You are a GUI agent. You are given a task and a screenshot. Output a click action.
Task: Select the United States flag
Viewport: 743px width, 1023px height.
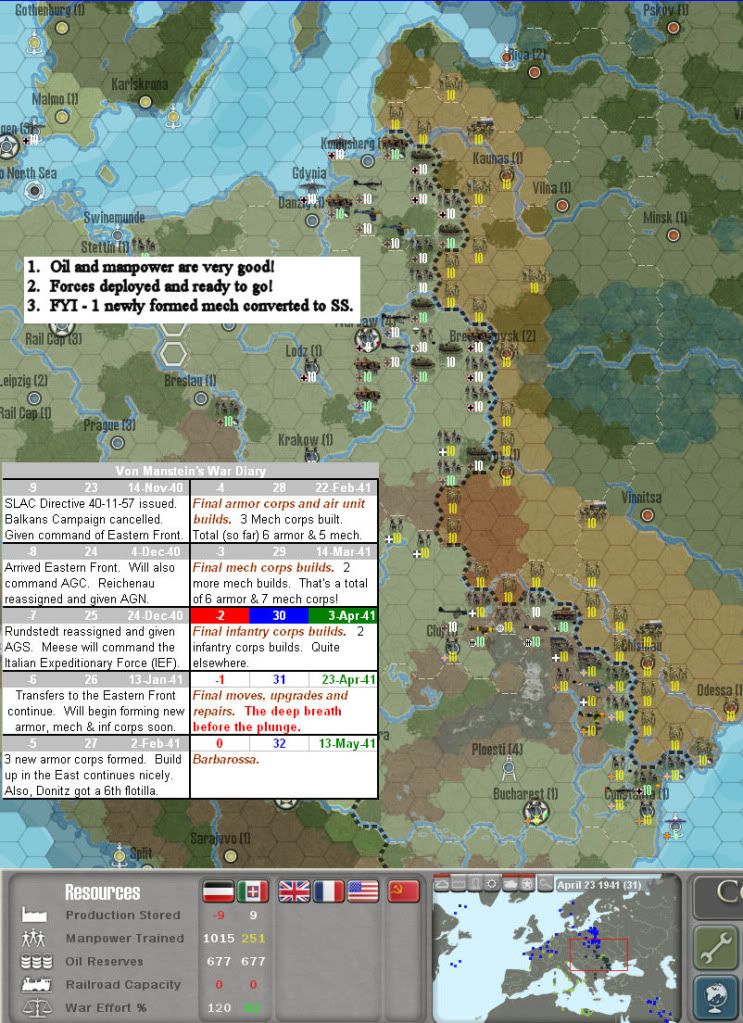(363, 891)
